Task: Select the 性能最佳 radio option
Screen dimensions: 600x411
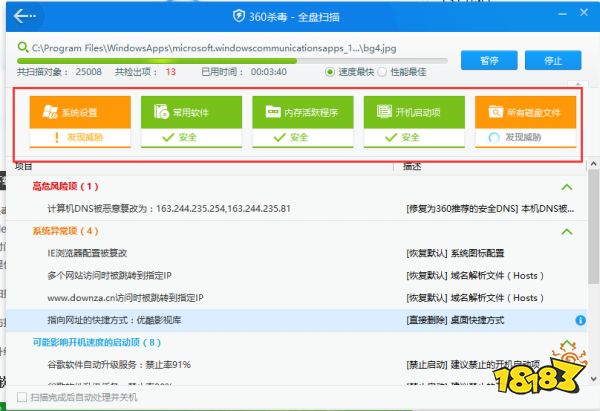Action: pyautogui.click(x=382, y=72)
